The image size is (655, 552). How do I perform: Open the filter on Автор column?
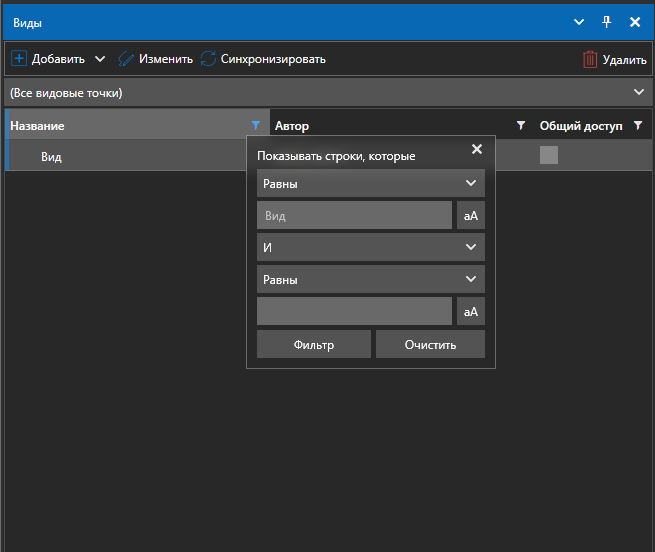[x=520, y=126]
